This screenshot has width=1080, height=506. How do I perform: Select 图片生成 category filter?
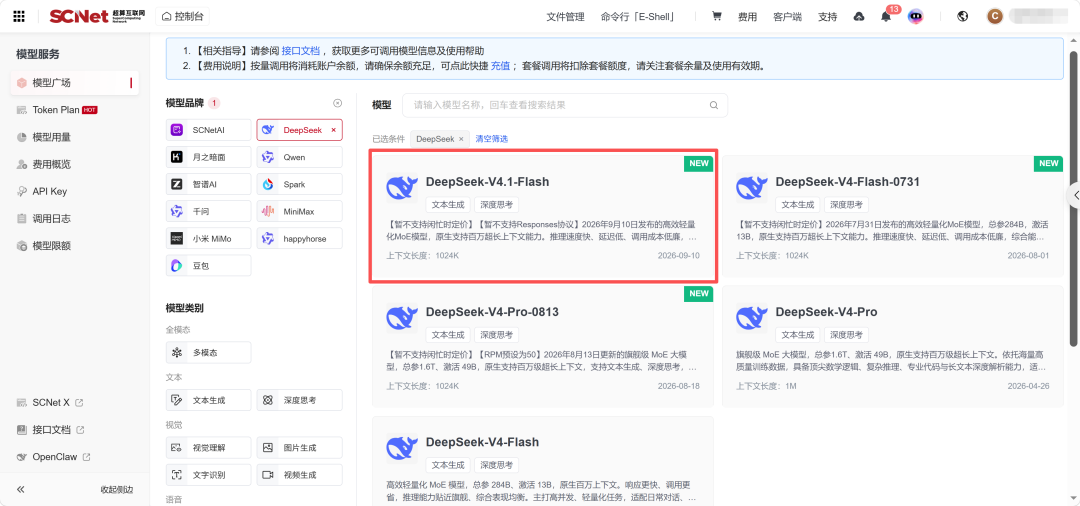300,447
